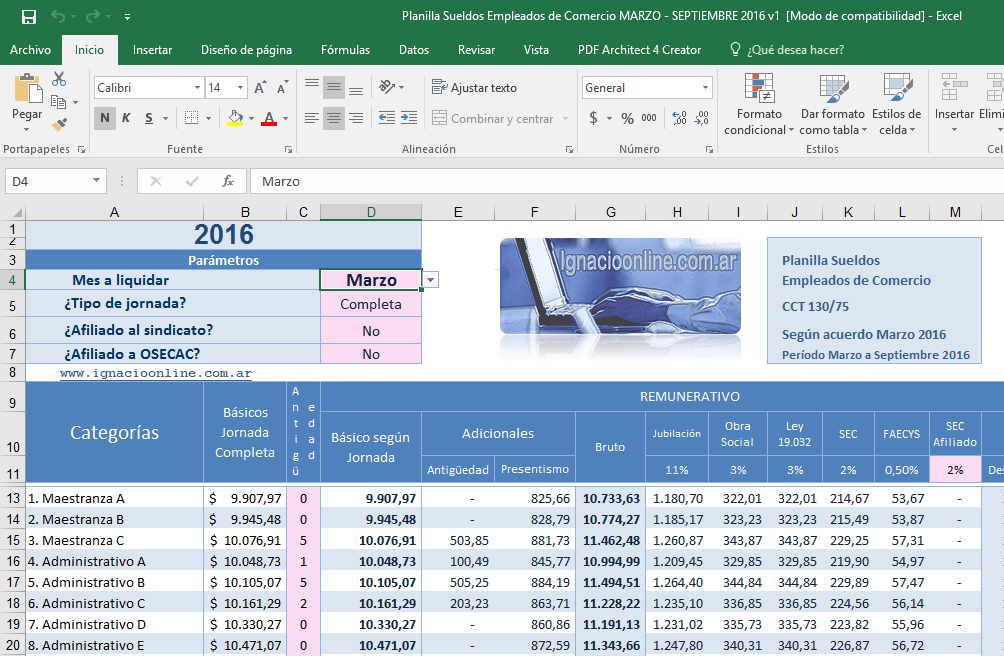The image size is (1004, 656).
Task: Switch to Fórmulas tab
Action: pyautogui.click(x=345, y=50)
